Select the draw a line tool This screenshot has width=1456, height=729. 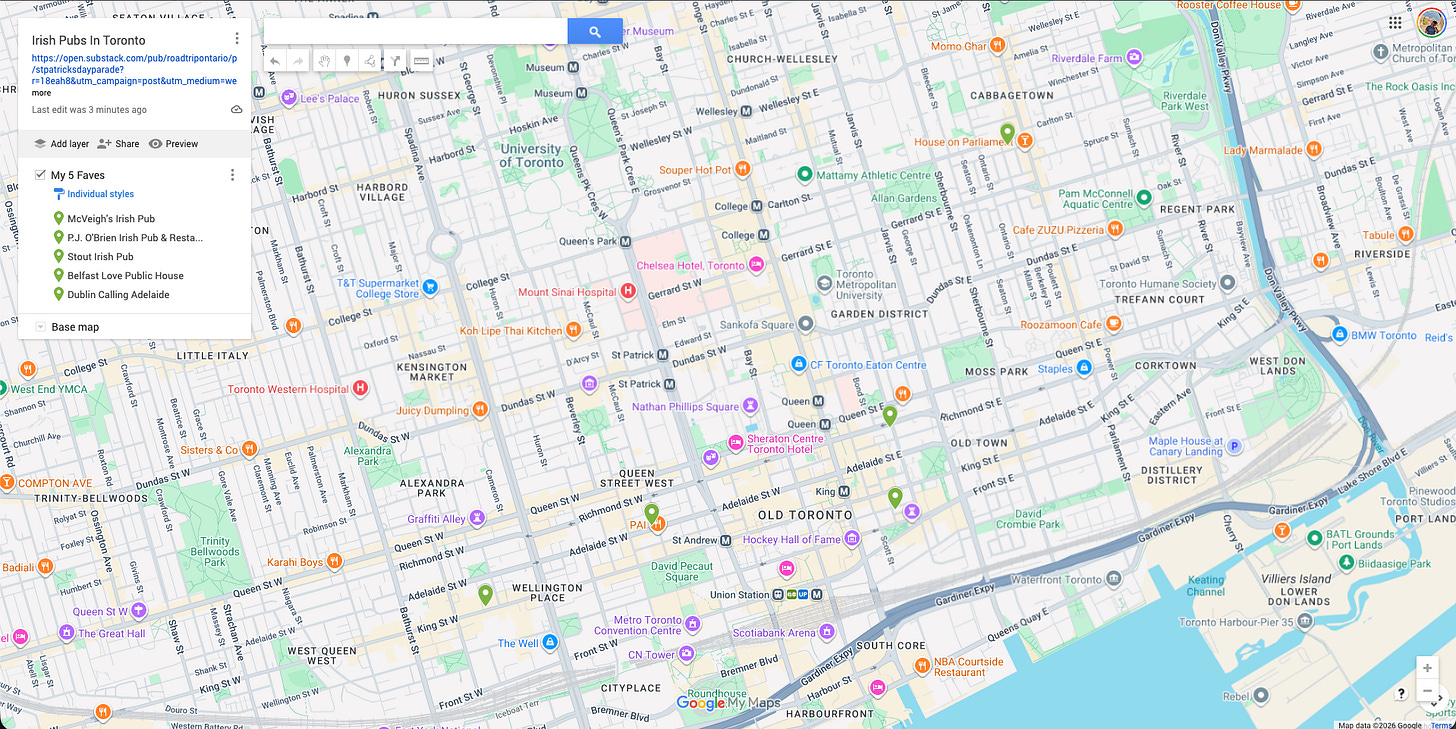point(370,61)
